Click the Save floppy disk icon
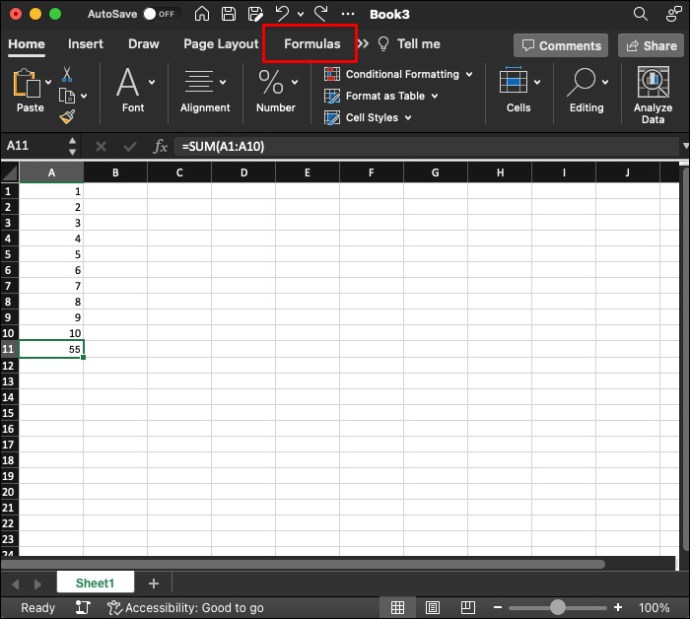 click(x=228, y=14)
